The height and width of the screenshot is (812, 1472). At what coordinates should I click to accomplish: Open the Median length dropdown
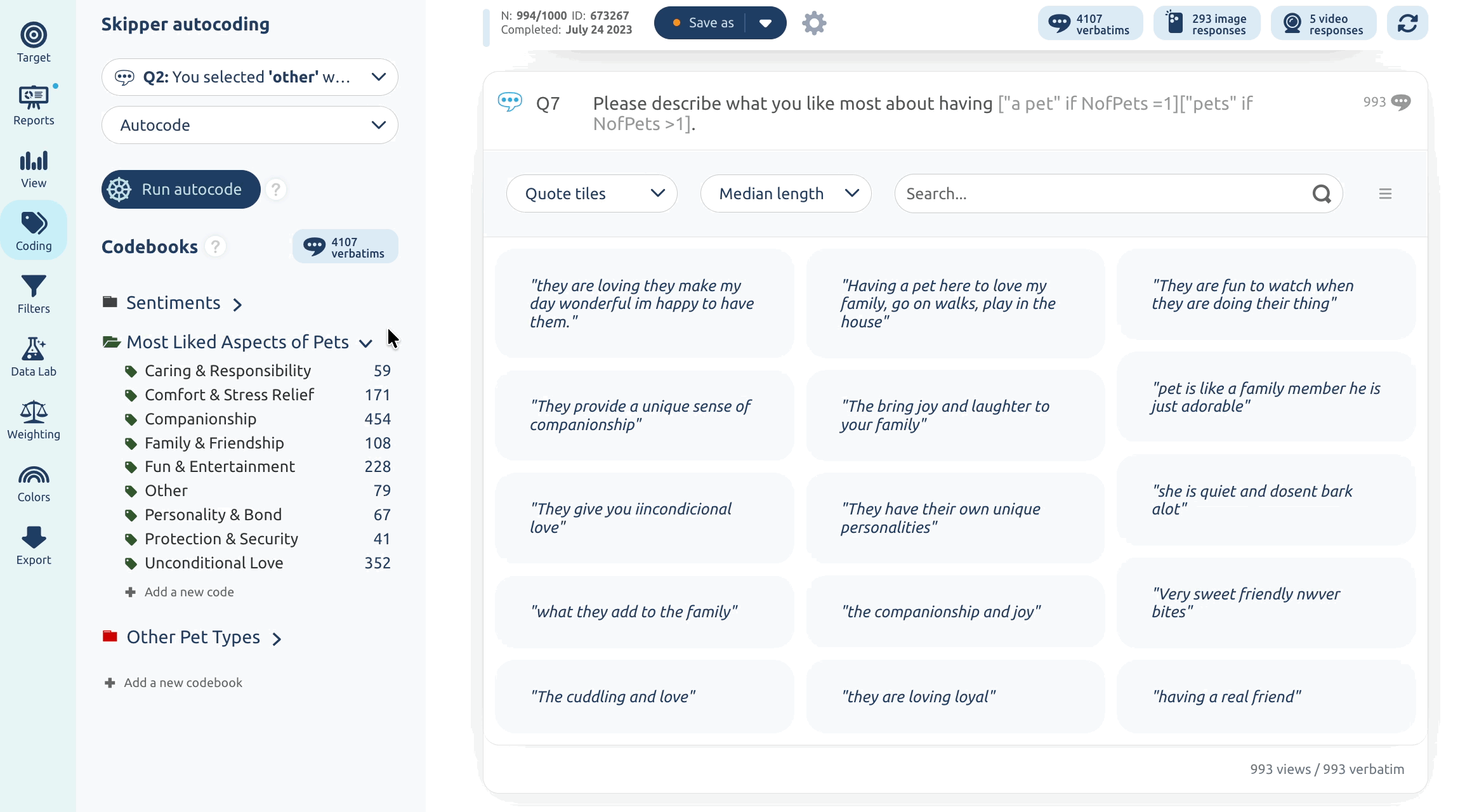(x=785, y=193)
